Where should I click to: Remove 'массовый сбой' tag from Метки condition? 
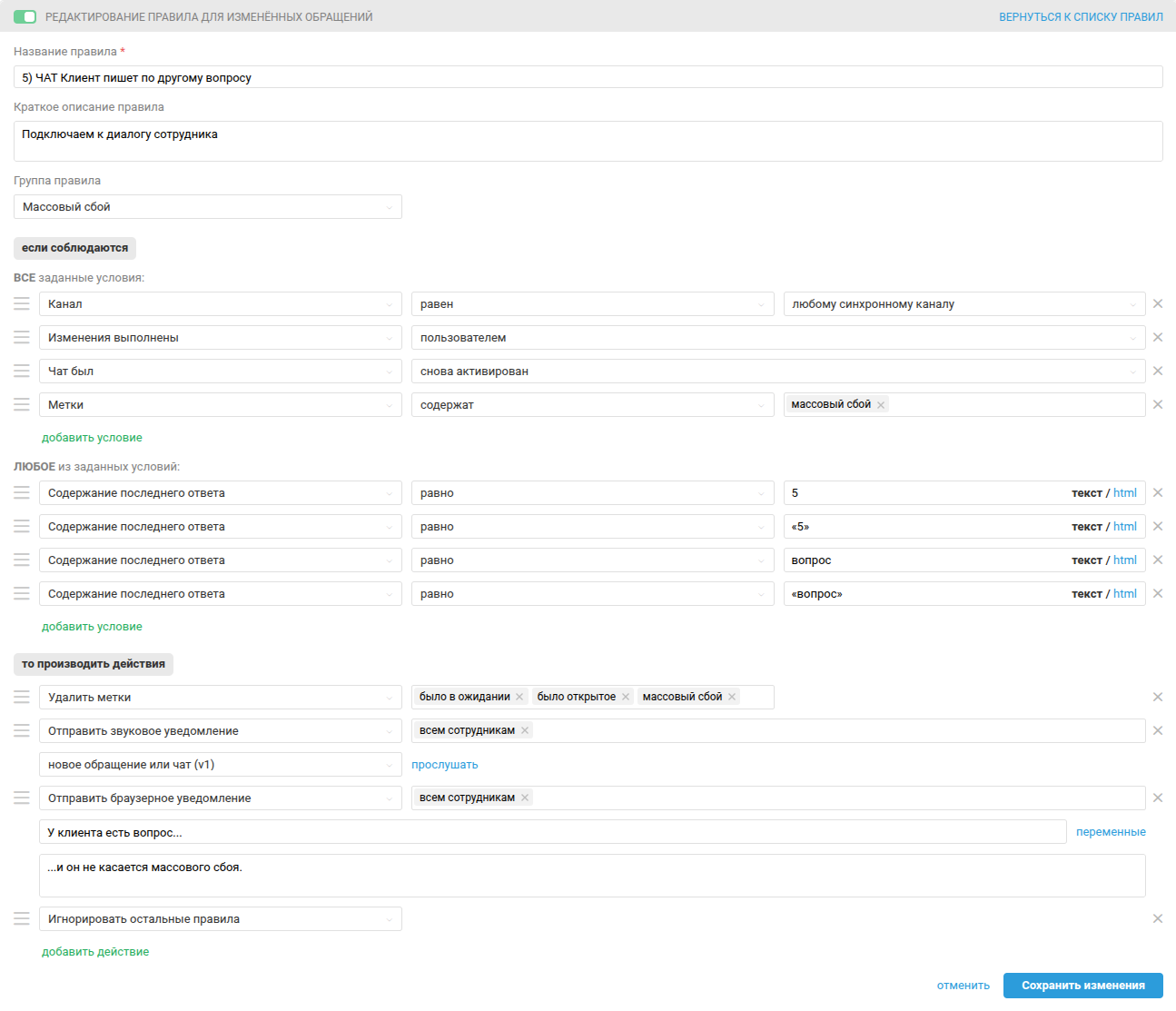click(881, 405)
